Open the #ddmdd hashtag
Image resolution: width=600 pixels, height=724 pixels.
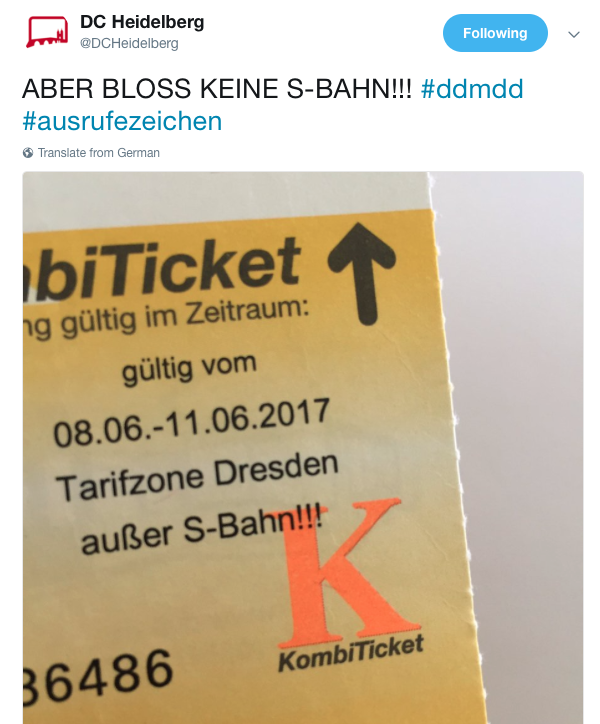click(x=472, y=89)
